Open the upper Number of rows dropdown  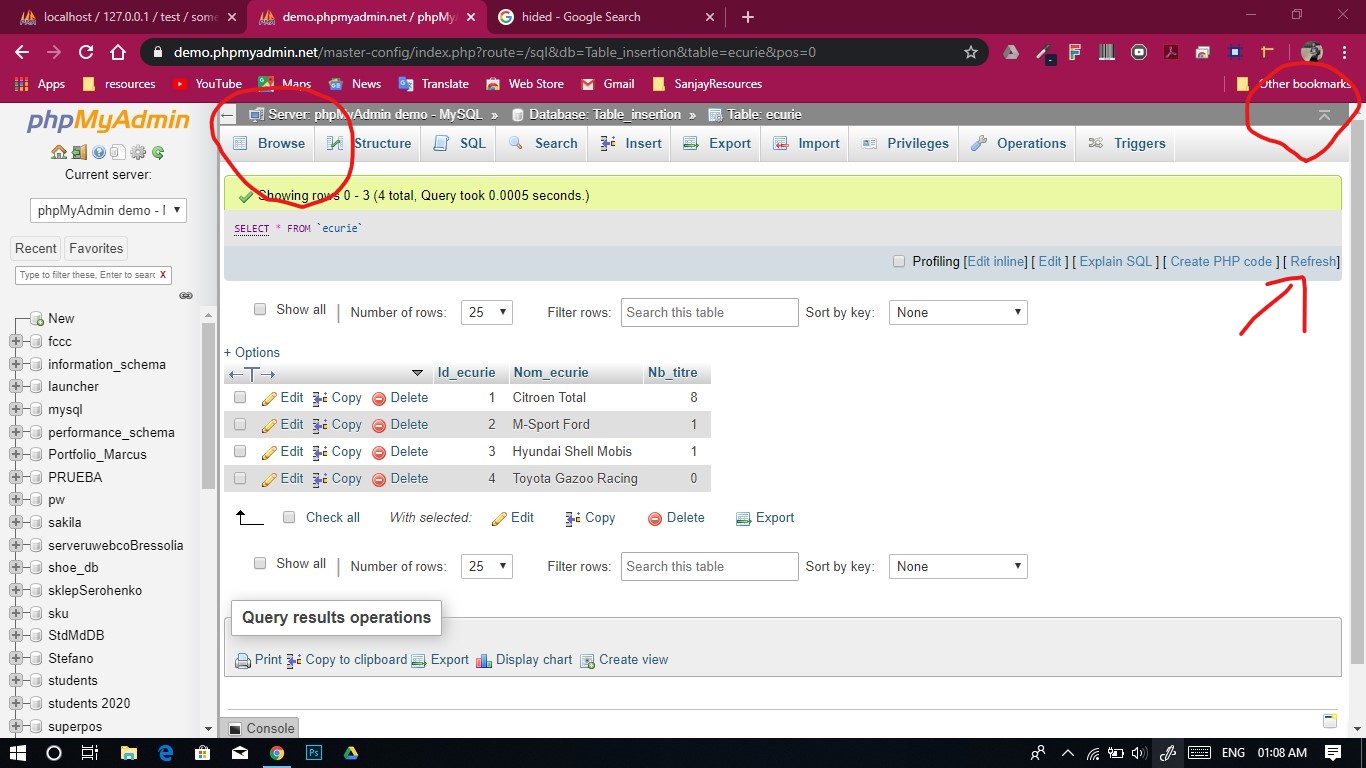(487, 312)
